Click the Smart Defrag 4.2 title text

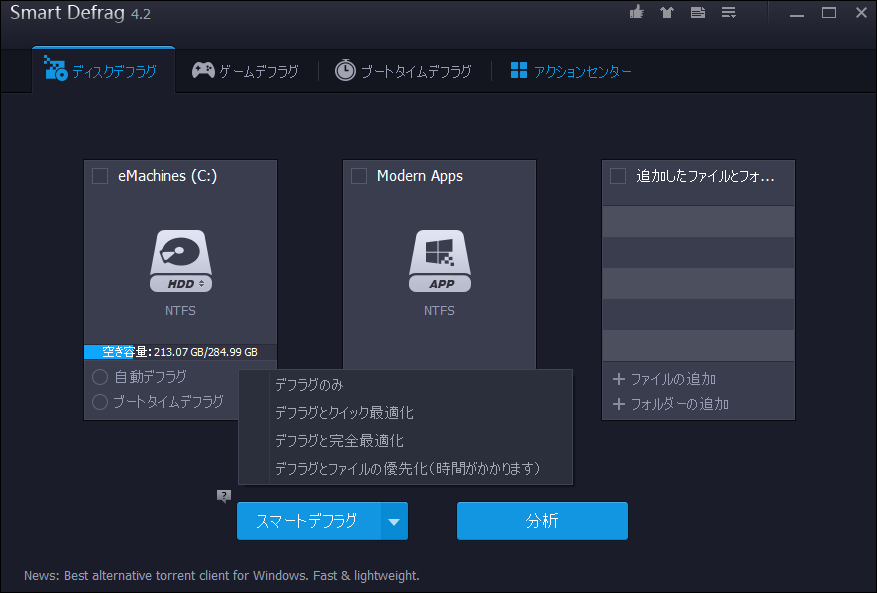pyautogui.click(x=81, y=12)
